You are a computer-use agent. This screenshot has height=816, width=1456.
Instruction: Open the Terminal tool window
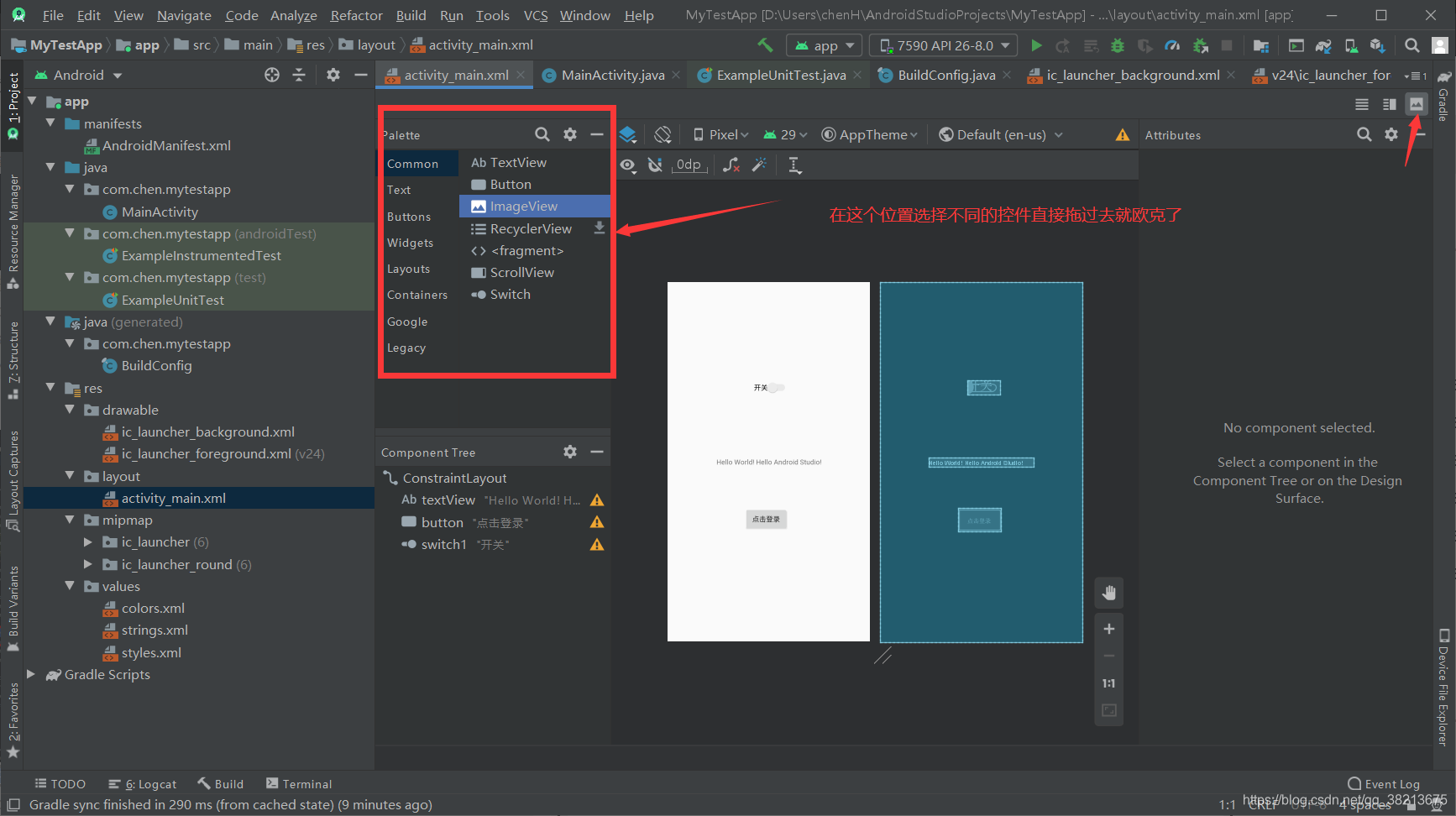299,784
